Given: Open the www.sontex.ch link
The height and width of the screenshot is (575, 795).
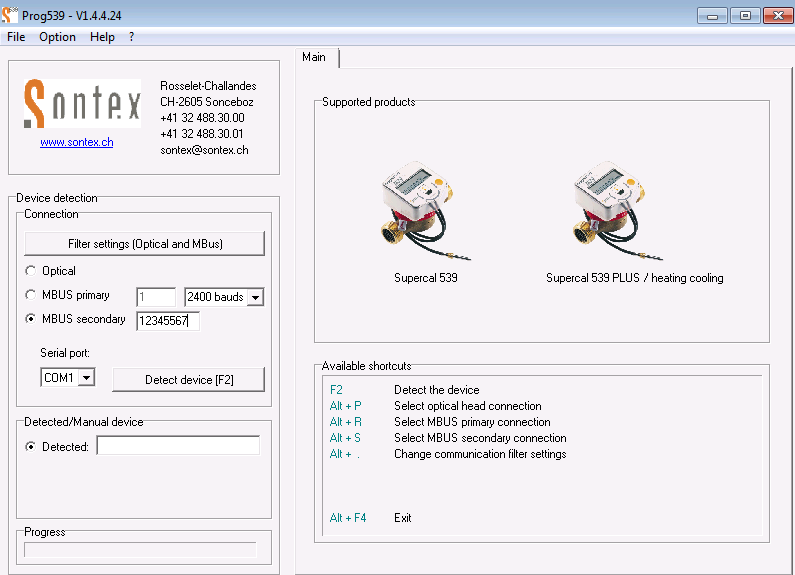Looking at the screenshot, I should tap(76, 143).
